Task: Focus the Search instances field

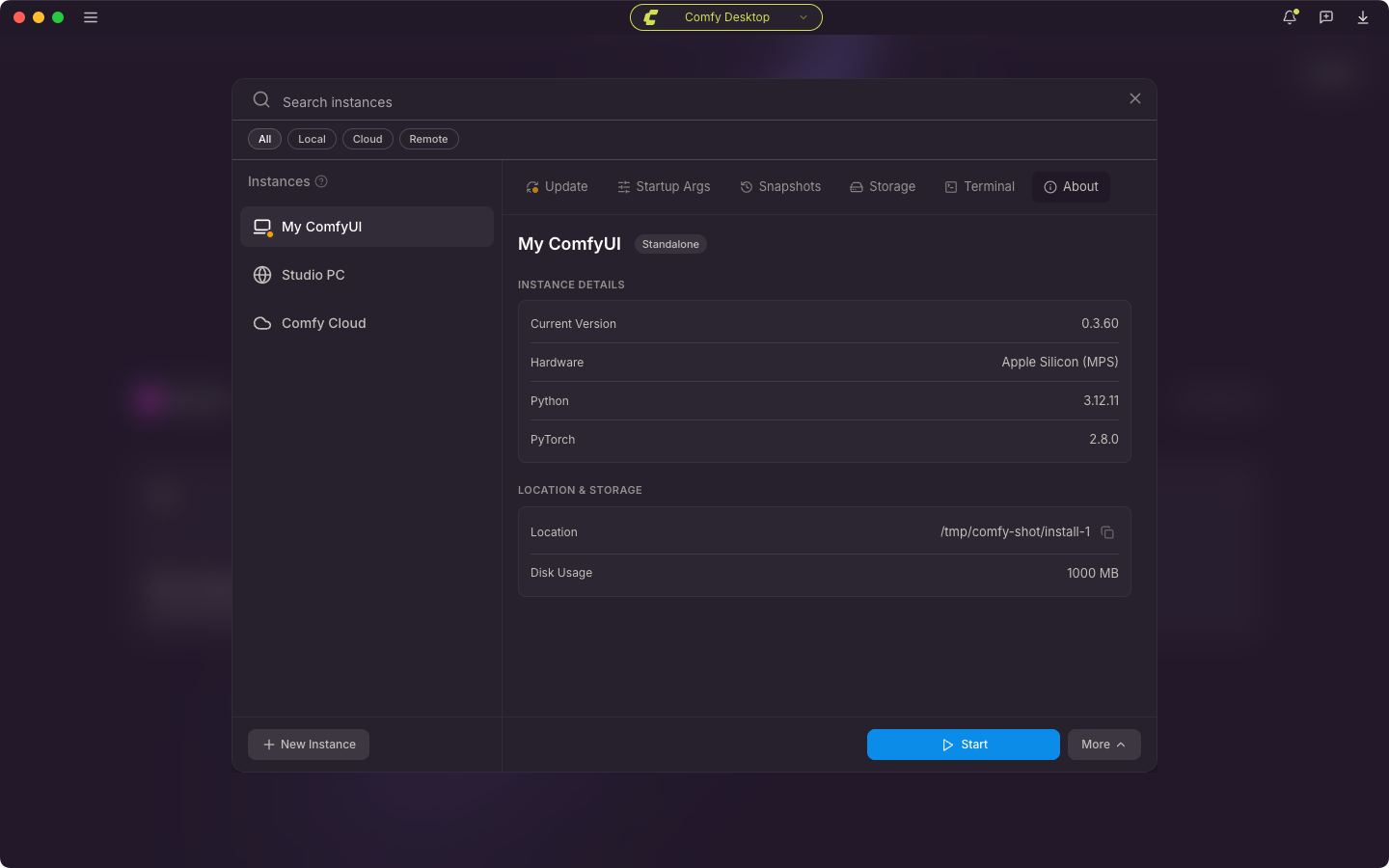Action: (x=699, y=101)
